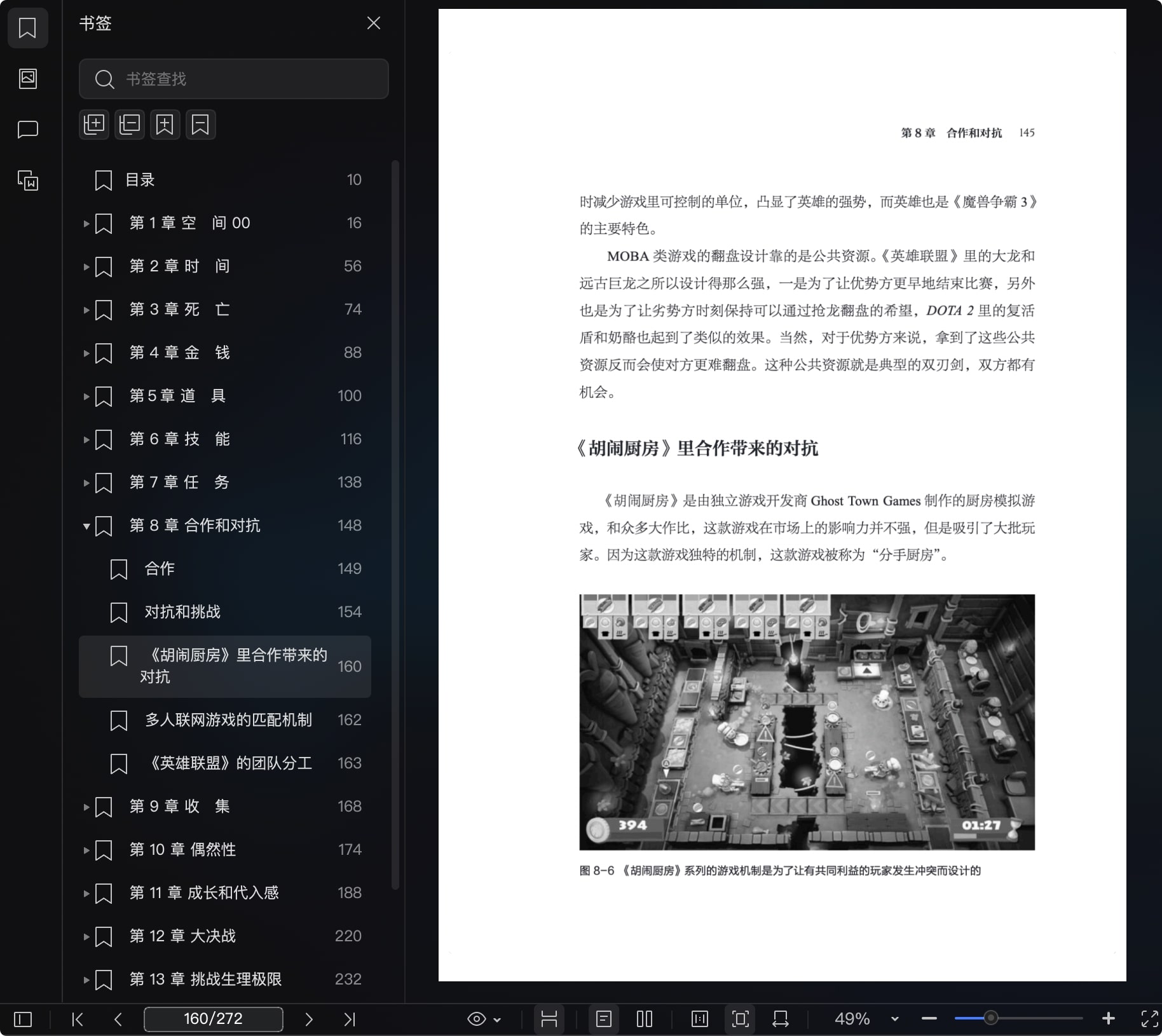
Task: Enter fullscreen mode icon
Action: coord(1149,1019)
